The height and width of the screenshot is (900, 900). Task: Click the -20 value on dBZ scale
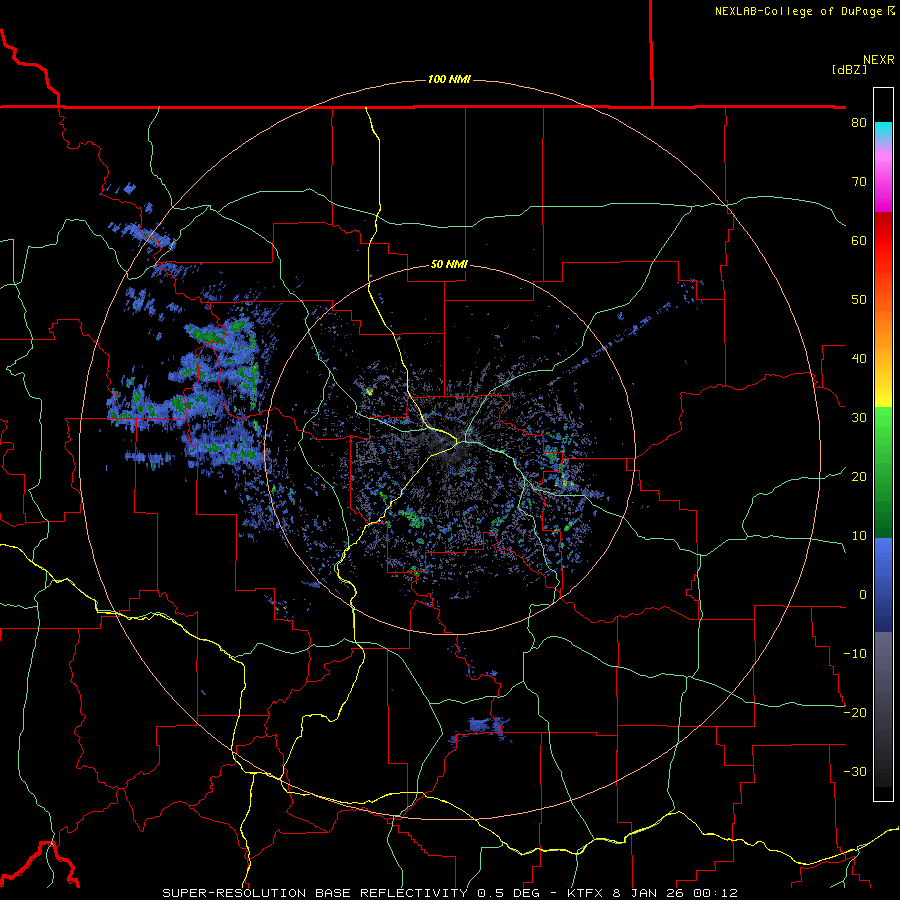pos(855,713)
